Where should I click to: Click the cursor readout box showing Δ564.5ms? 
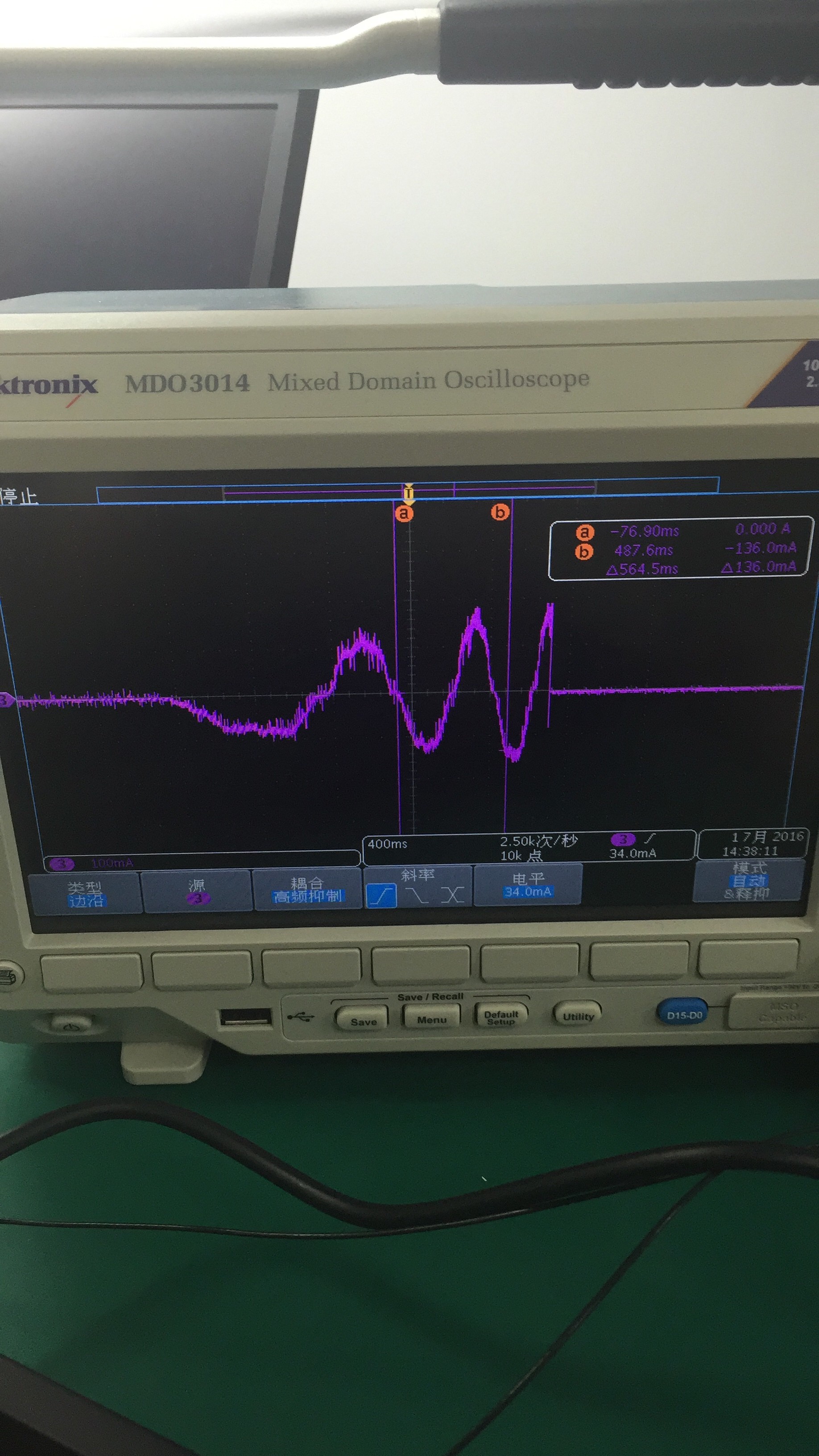(x=681, y=550)
